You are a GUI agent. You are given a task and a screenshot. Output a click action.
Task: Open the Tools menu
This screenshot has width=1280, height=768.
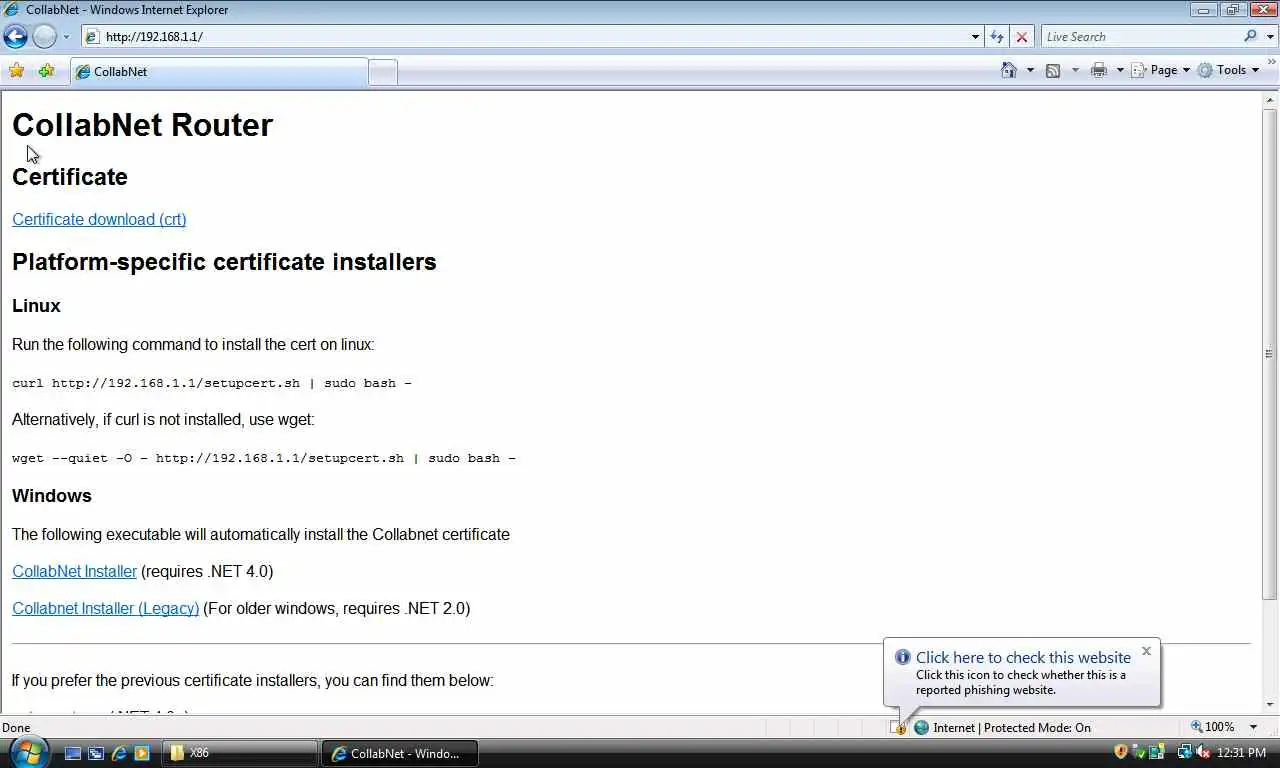[x=1229, y=70]
